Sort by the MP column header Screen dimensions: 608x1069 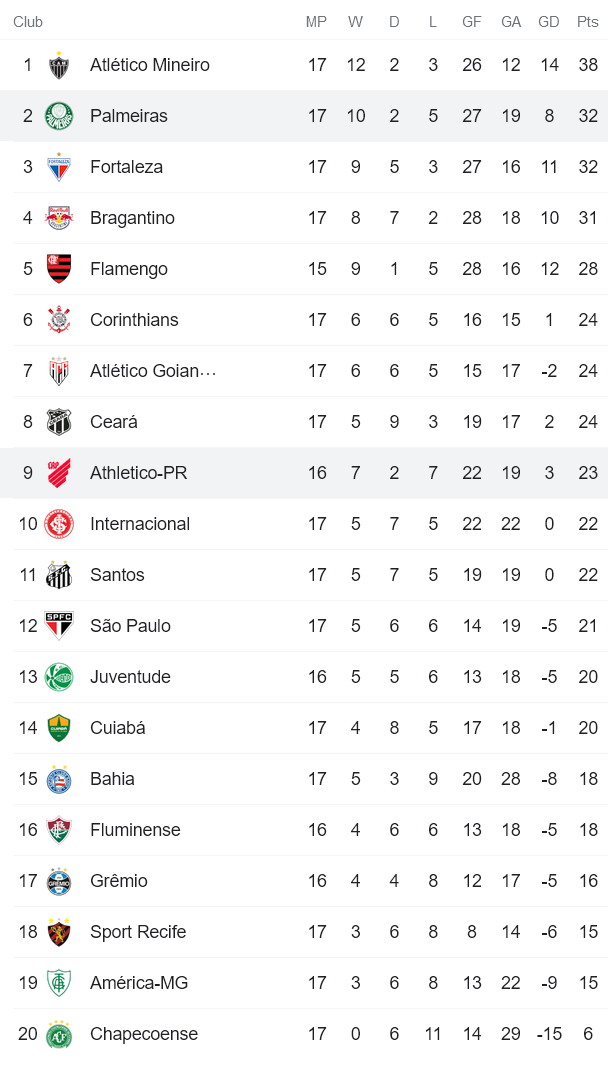pos(317,21)
